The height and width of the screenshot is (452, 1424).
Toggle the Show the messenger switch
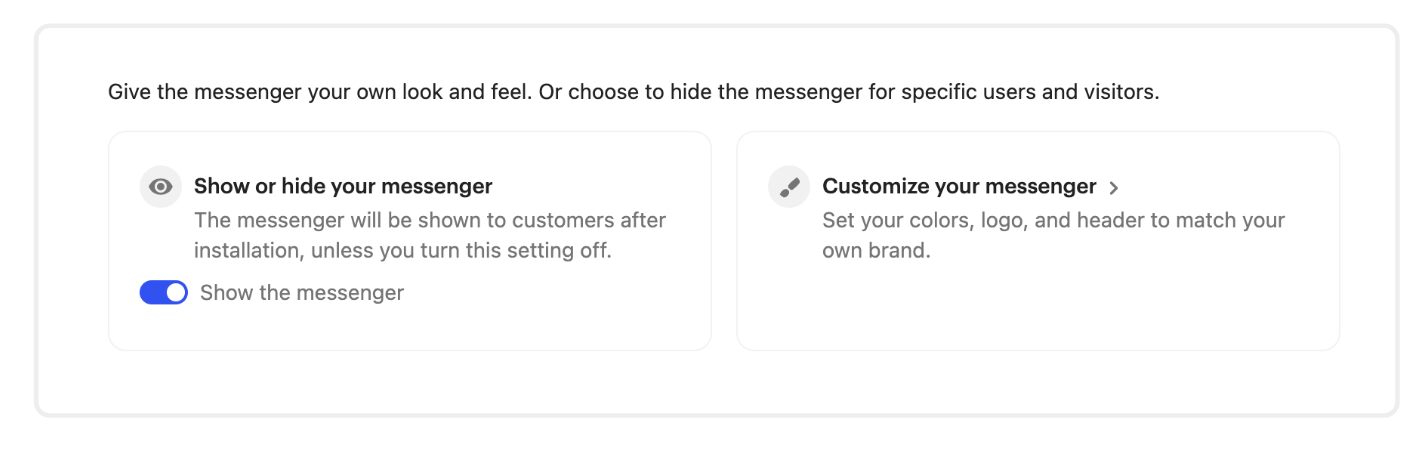(x=164, y=293)
